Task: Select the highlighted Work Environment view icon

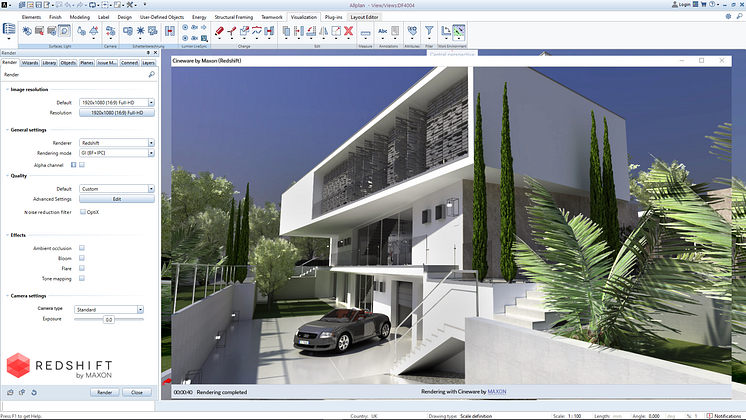Action: pos(458,31)
